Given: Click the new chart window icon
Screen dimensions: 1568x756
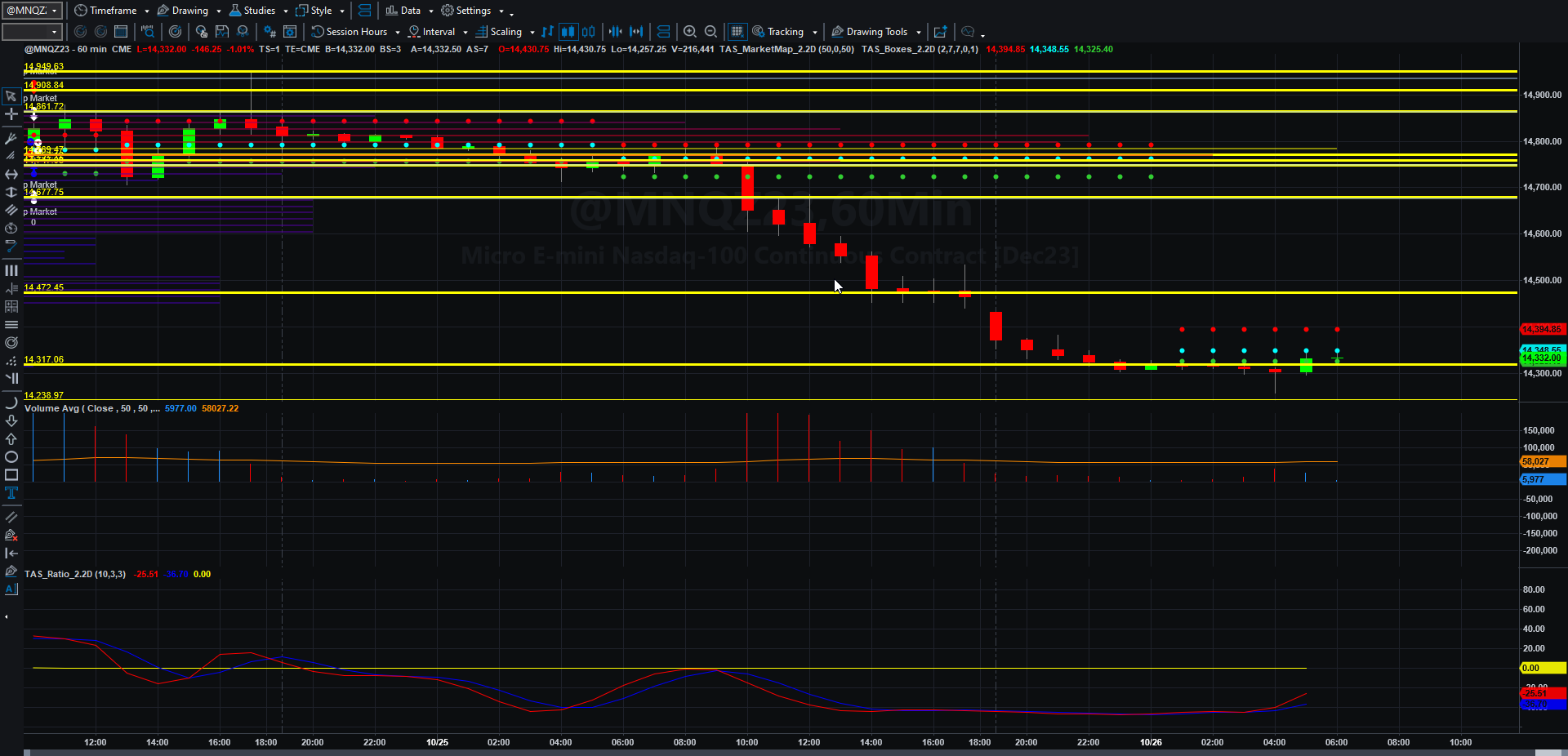Looking at the screenshot, I should (x=941, y=32).
